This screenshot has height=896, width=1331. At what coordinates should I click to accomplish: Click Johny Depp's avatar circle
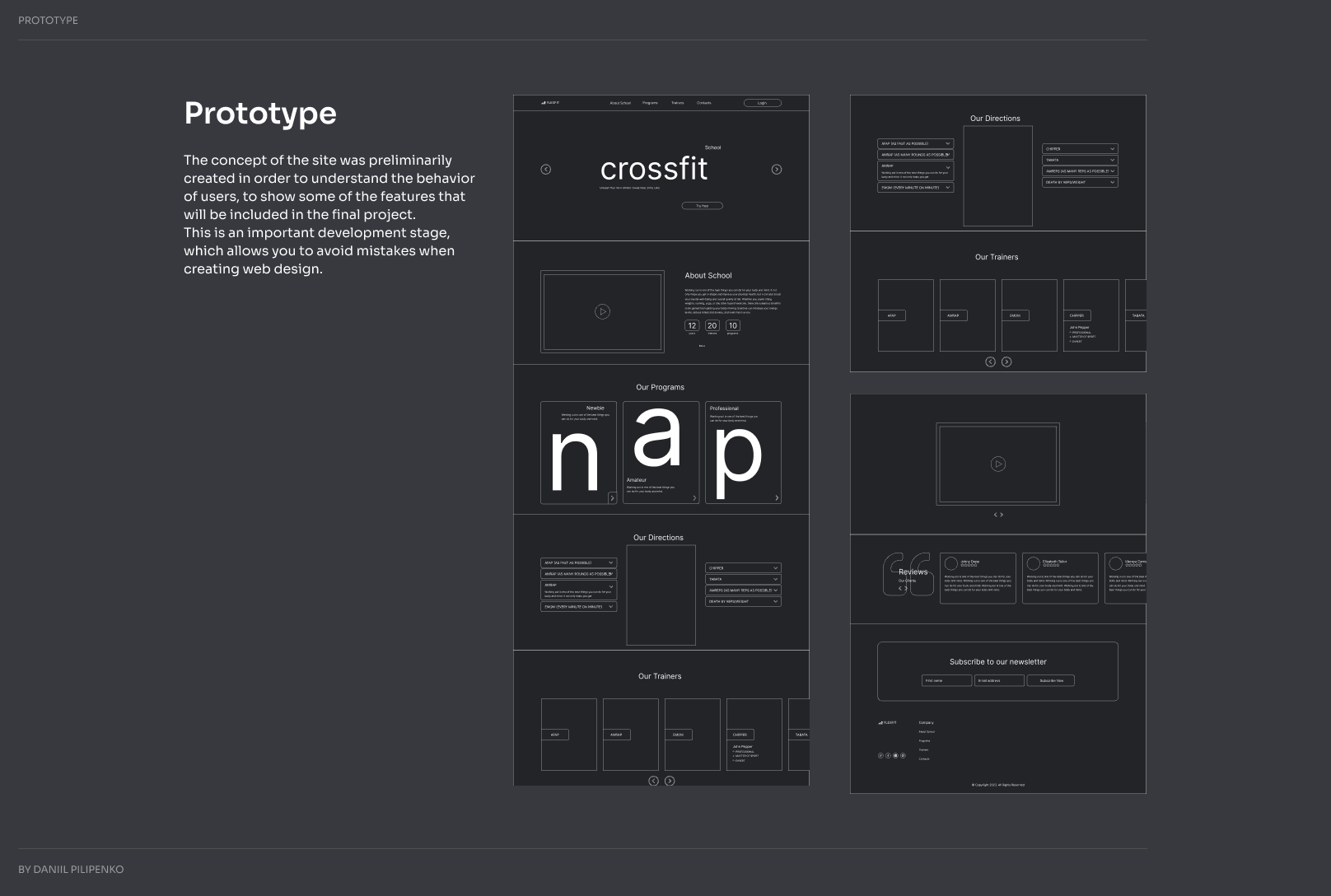click(951, 563)
